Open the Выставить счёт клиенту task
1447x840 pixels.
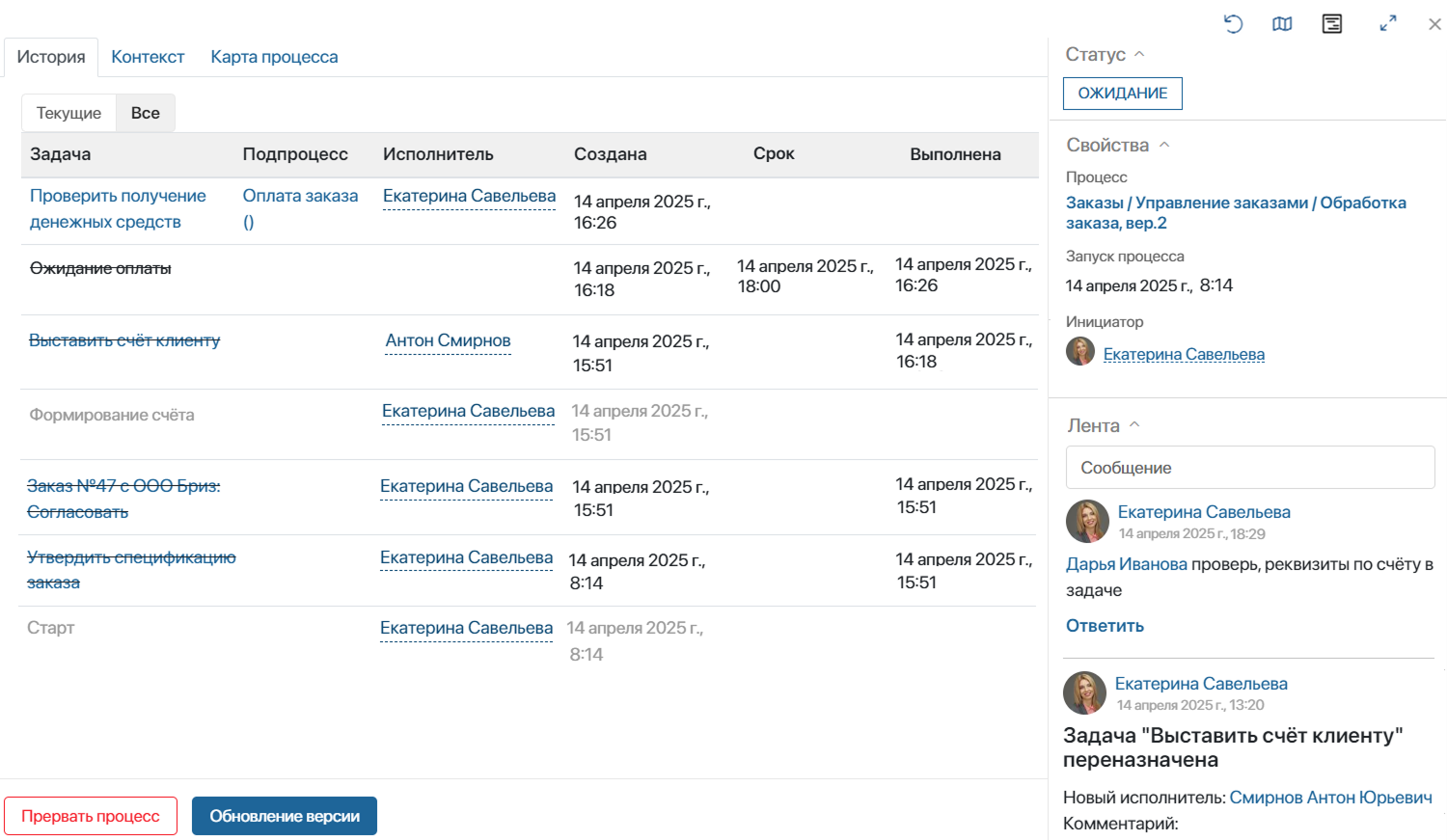124,340
